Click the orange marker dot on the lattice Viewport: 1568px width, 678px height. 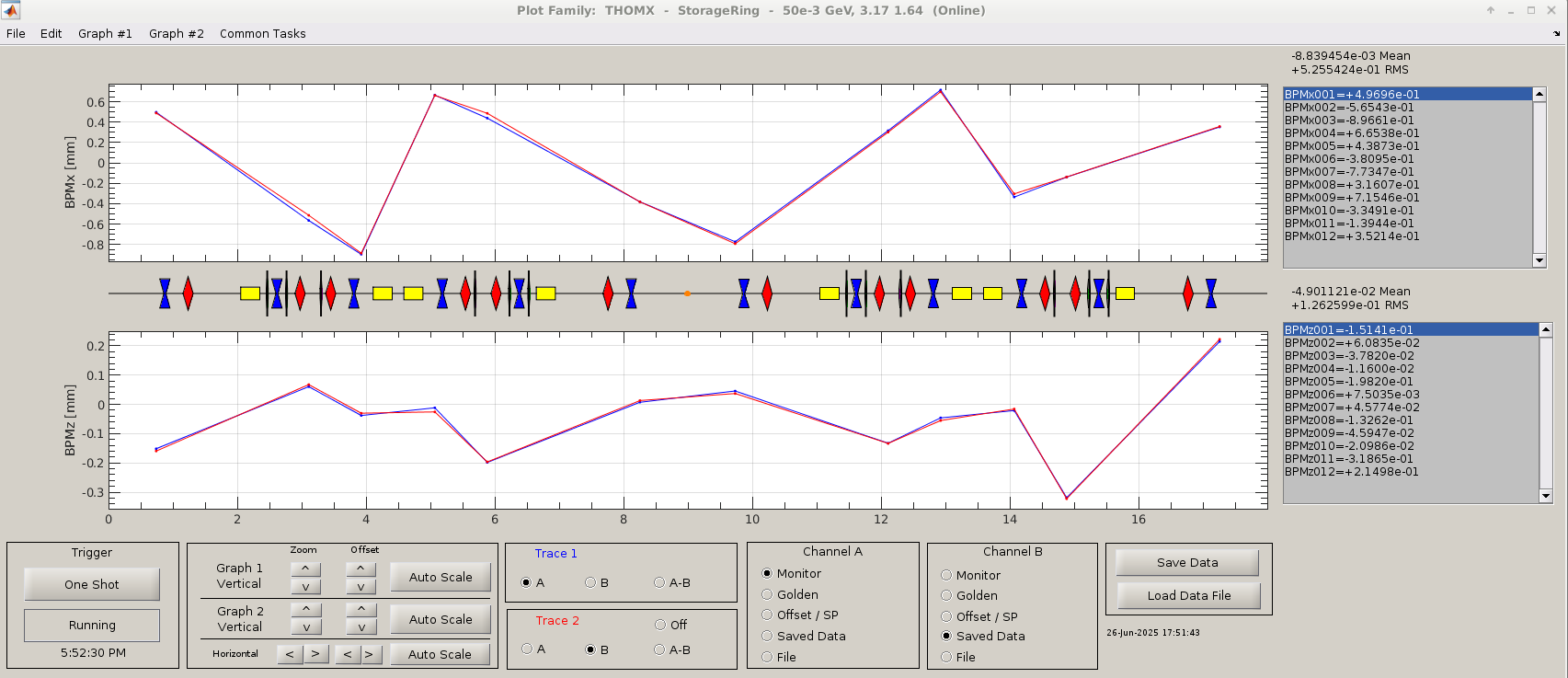pos(687,293)
